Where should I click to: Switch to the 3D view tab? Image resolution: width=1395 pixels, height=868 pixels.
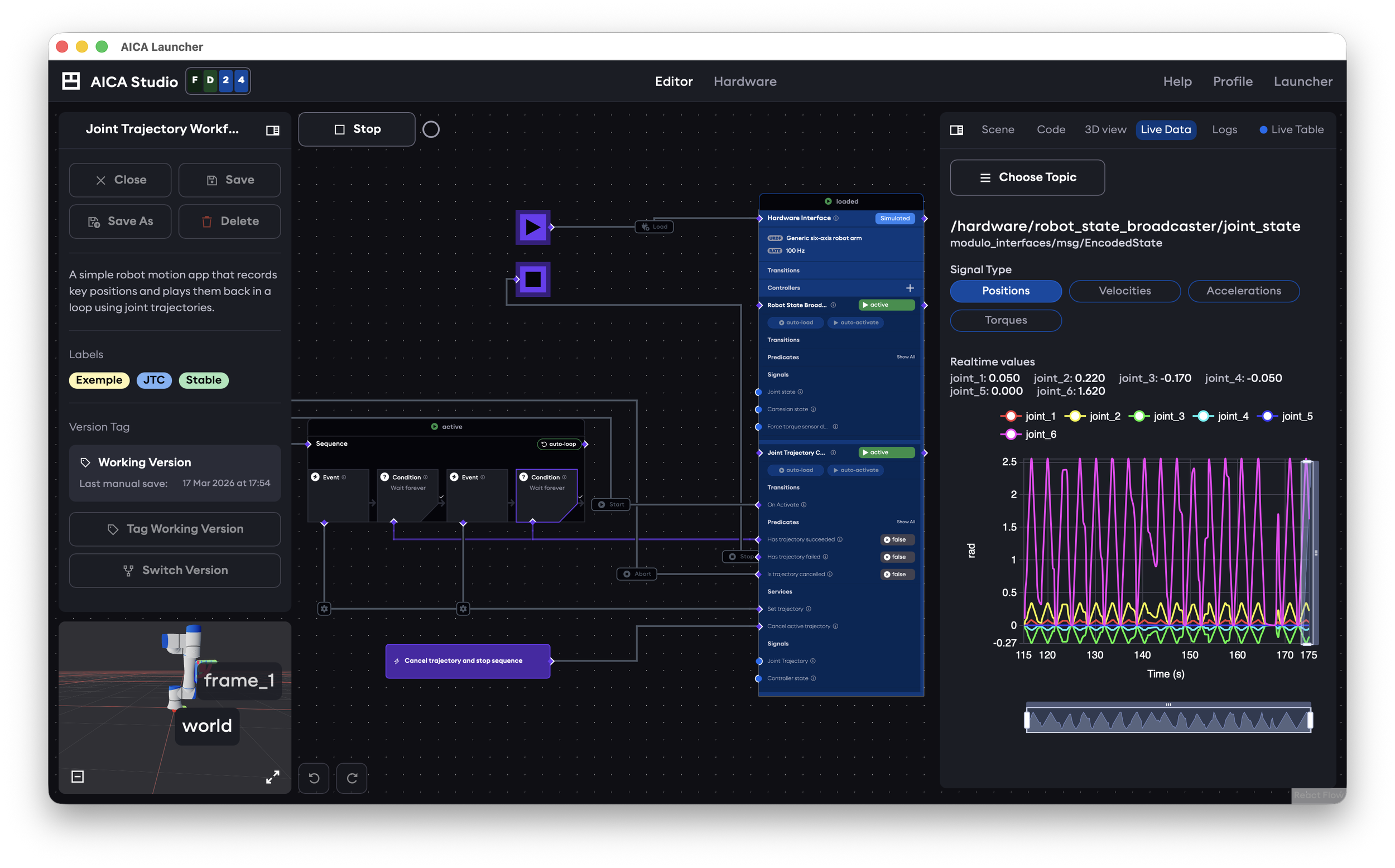[1105, 130]
